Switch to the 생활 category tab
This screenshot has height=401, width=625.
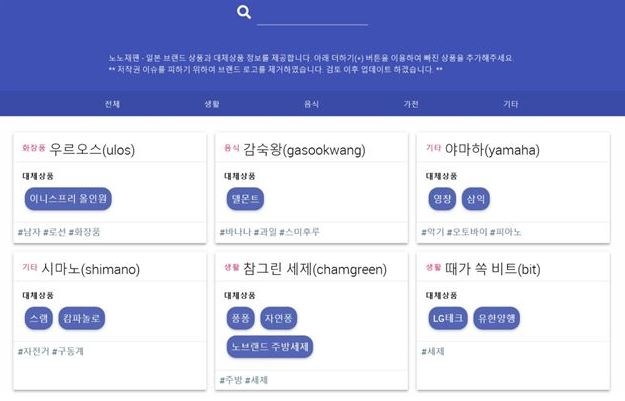[212, 104]
